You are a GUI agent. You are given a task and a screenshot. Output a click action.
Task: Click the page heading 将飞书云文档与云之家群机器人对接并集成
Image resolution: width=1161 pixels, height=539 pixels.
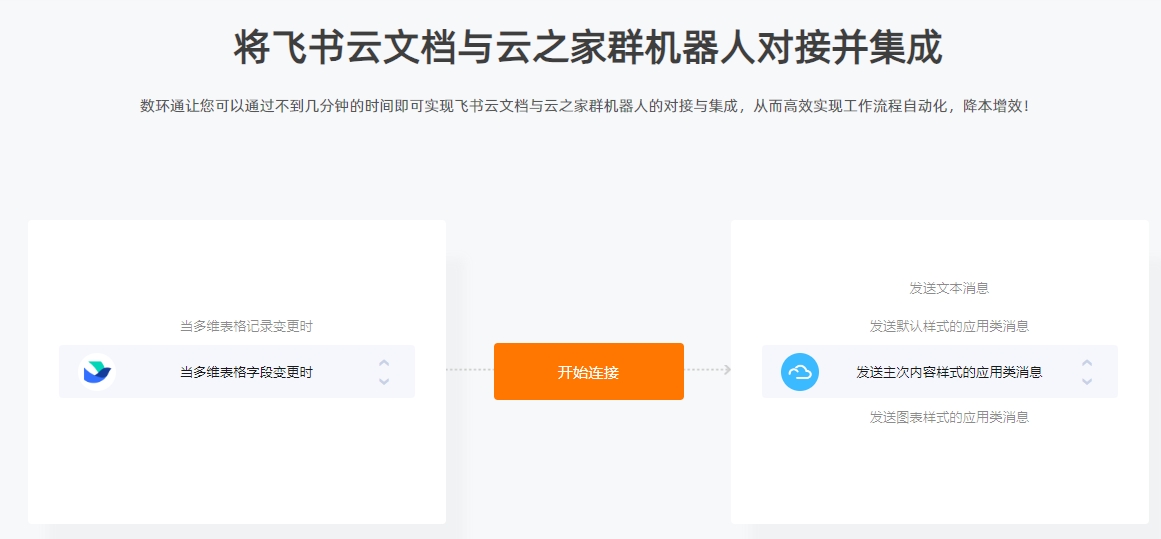pyautogui.click(x=588, y=48)
